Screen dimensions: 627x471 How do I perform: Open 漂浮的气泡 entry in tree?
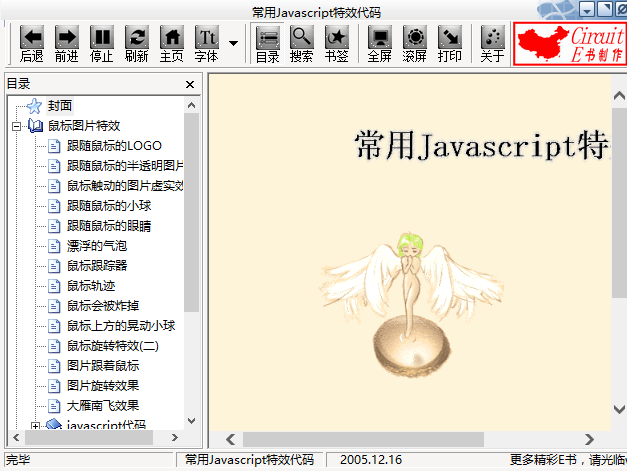click(x=97, y=246)
